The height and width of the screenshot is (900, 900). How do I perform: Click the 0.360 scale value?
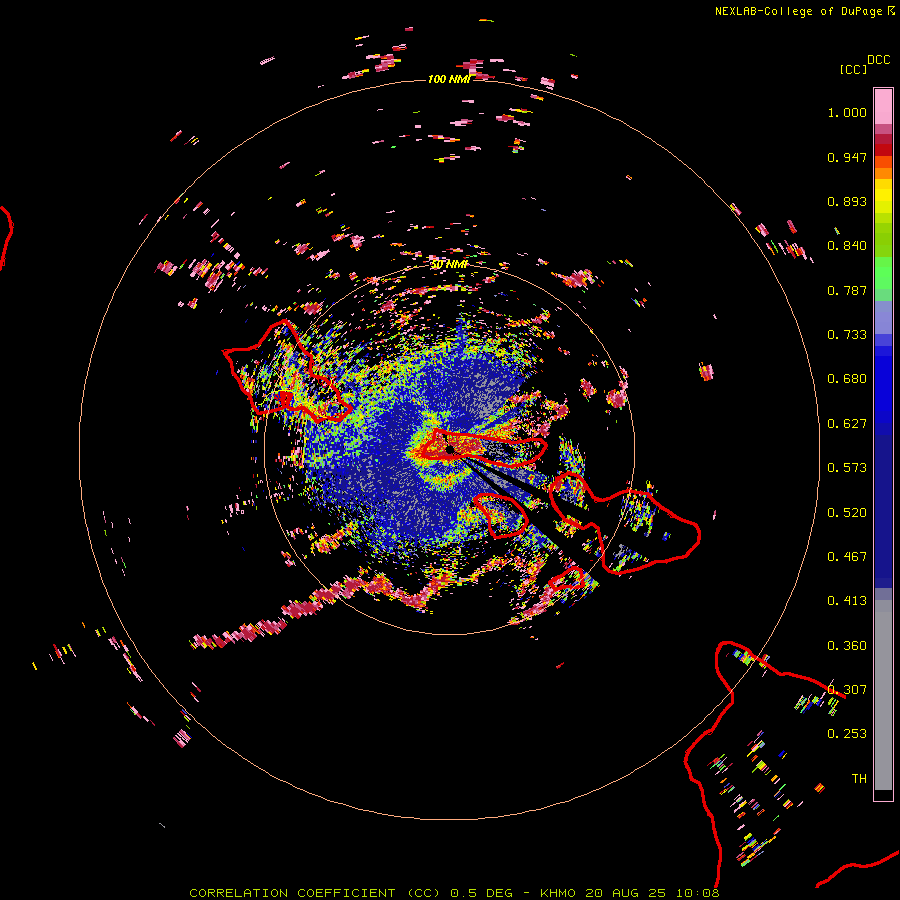847,646
